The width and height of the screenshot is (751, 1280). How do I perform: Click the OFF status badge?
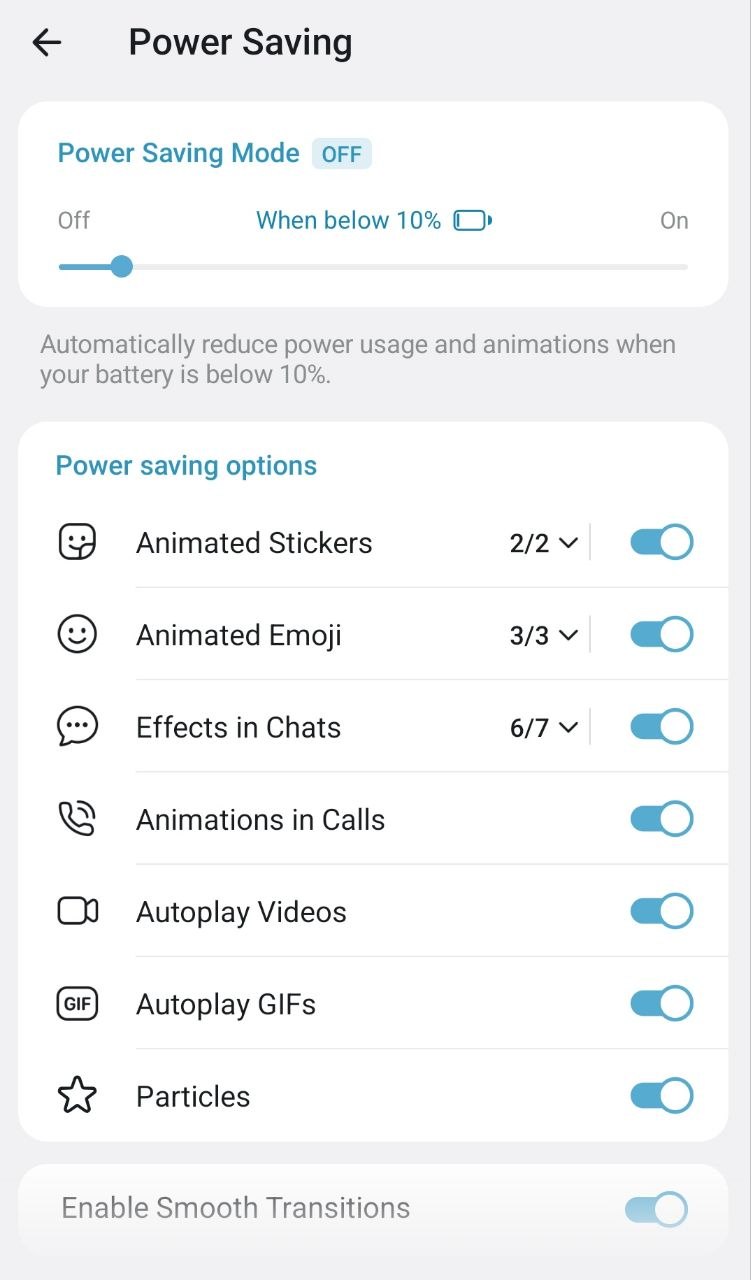pos(342,155)
